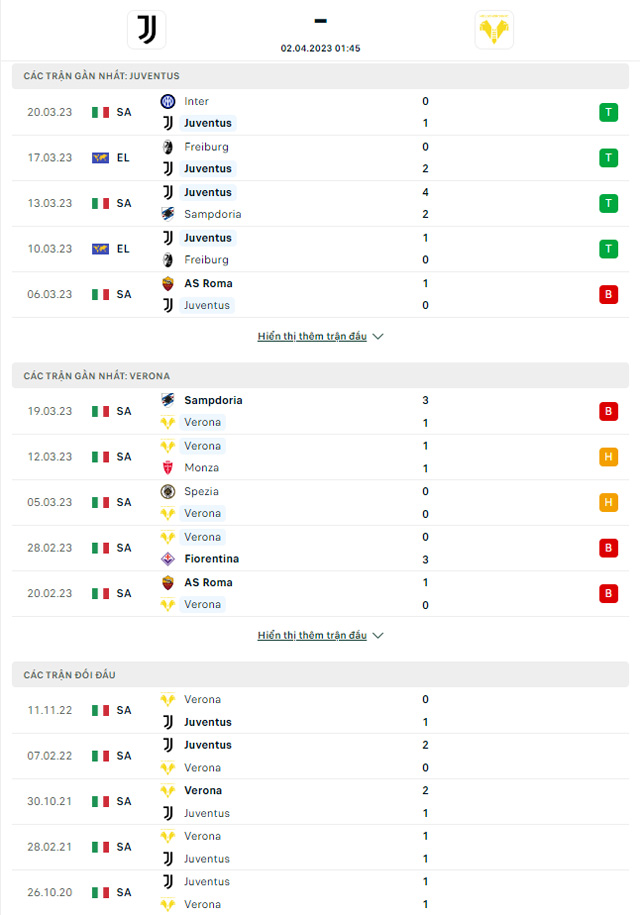Select the 'Các trận đối đầu' section header
This screenshot has width=640, height=915.
coord(70,675)
